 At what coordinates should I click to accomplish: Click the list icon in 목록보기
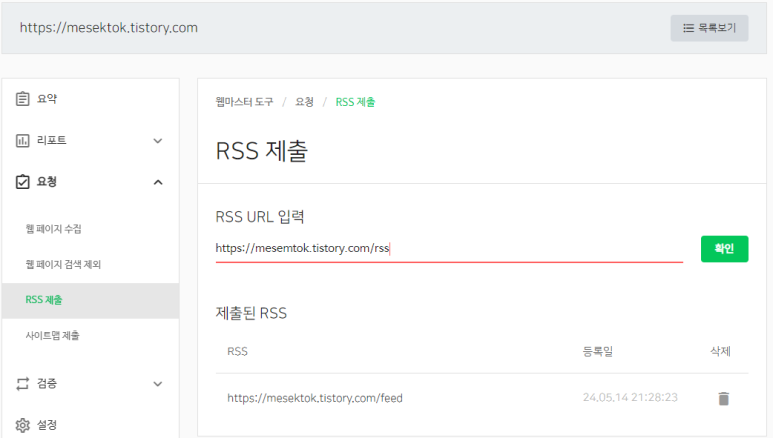688,28
